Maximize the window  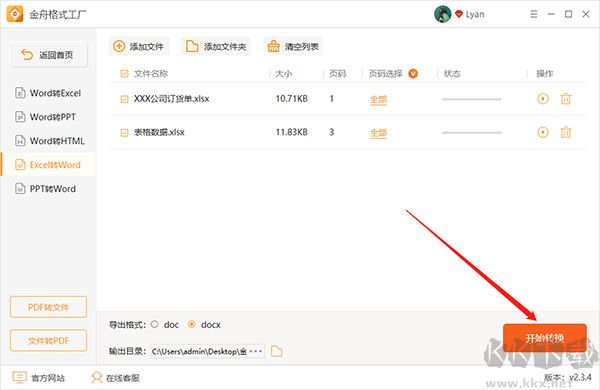pyautogui.click(x=569, y=14)
